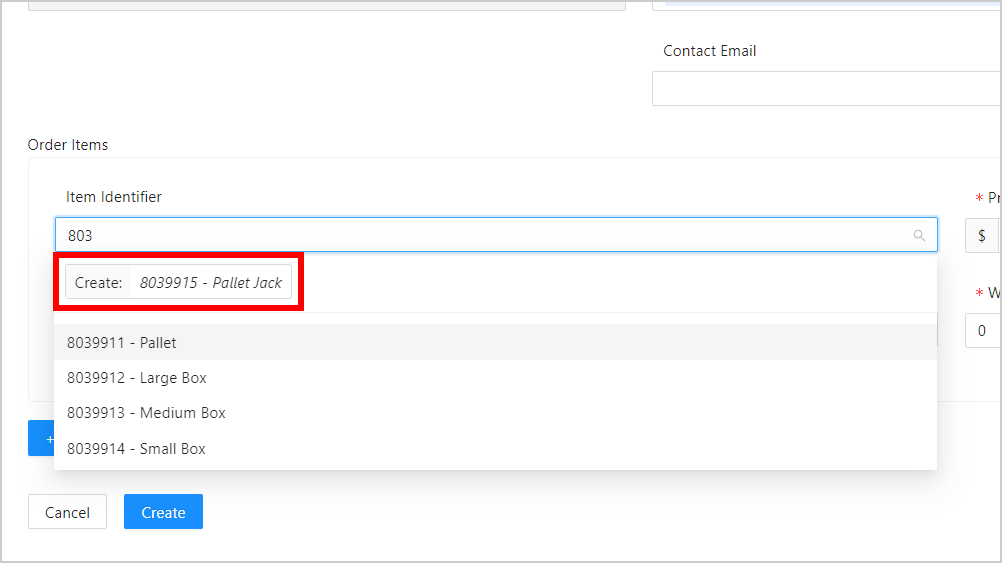Screen dimensions: 1002x563
Task: Click the required Weight label
Action: click(x=993, y=293)
